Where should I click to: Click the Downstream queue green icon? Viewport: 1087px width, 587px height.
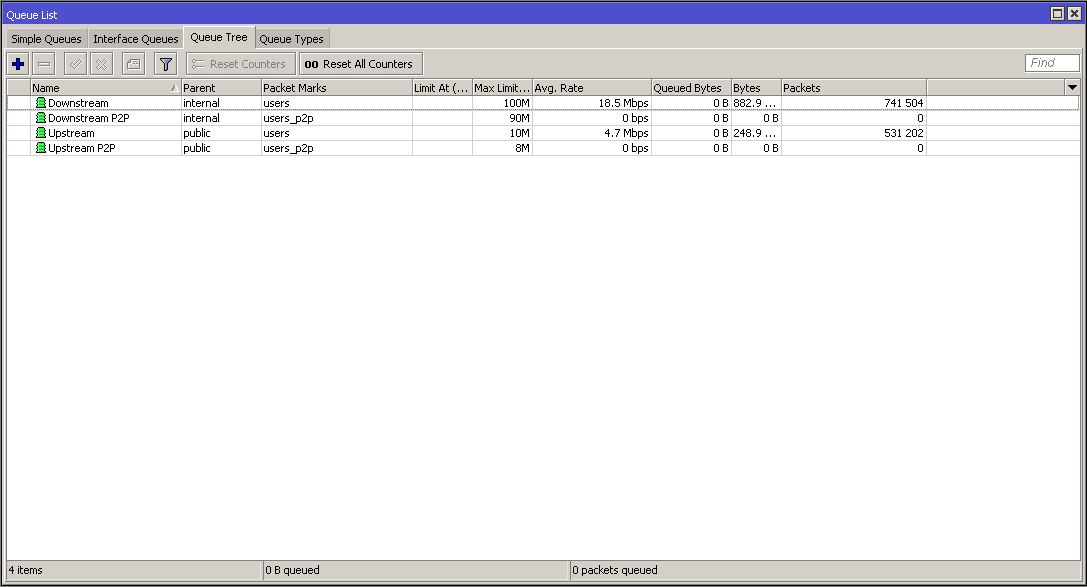coord(41,103)
